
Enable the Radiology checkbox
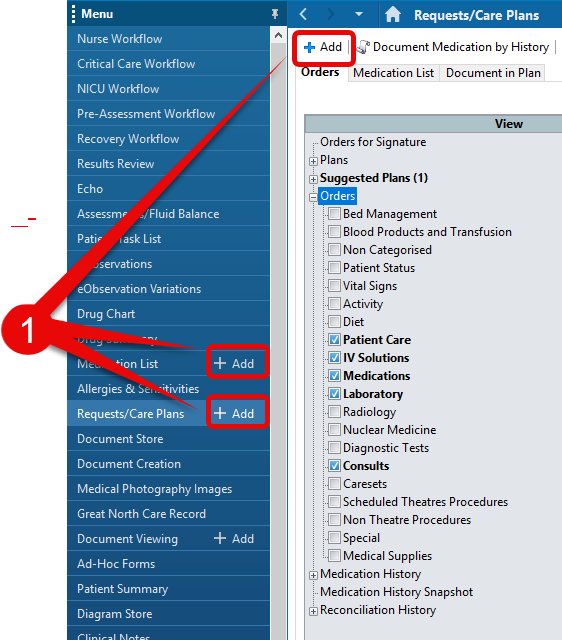(x=334, y=411)
